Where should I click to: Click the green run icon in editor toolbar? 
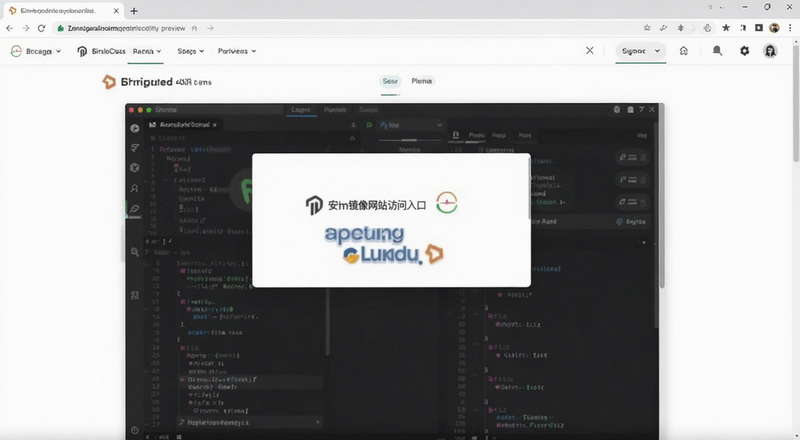(x=369, y=125)
